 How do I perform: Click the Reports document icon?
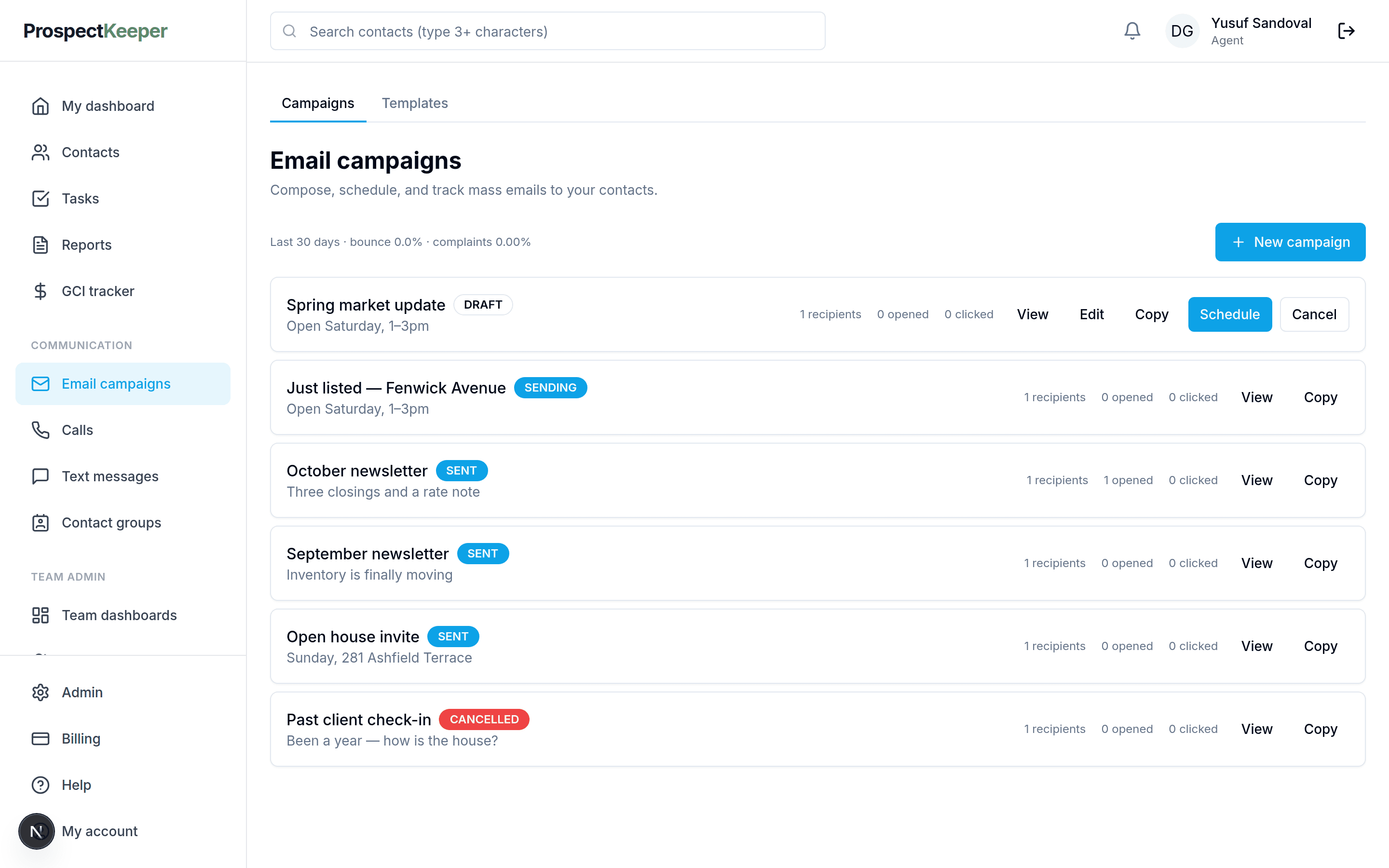coord(40,245)
